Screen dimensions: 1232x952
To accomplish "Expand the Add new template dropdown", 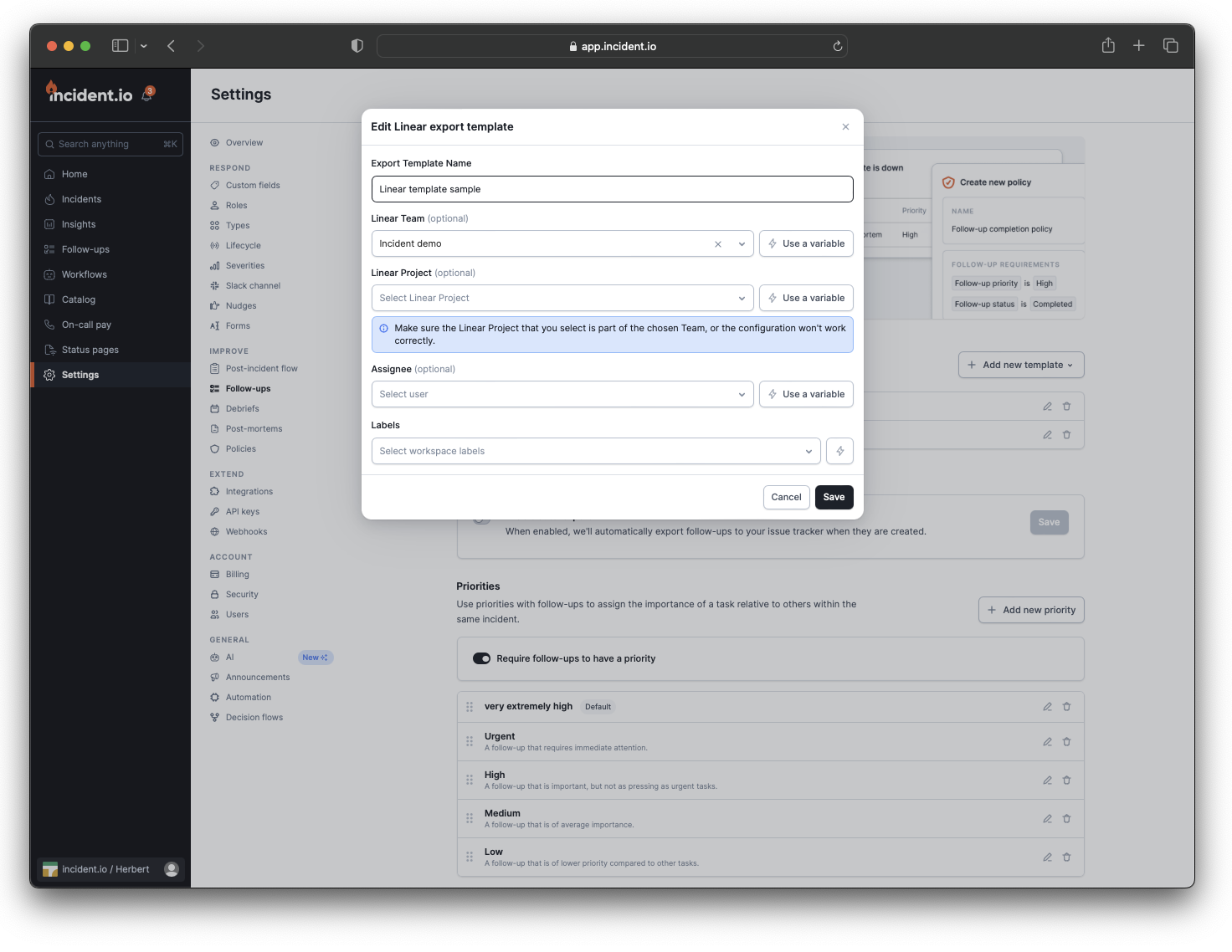I will point(1021,366).
